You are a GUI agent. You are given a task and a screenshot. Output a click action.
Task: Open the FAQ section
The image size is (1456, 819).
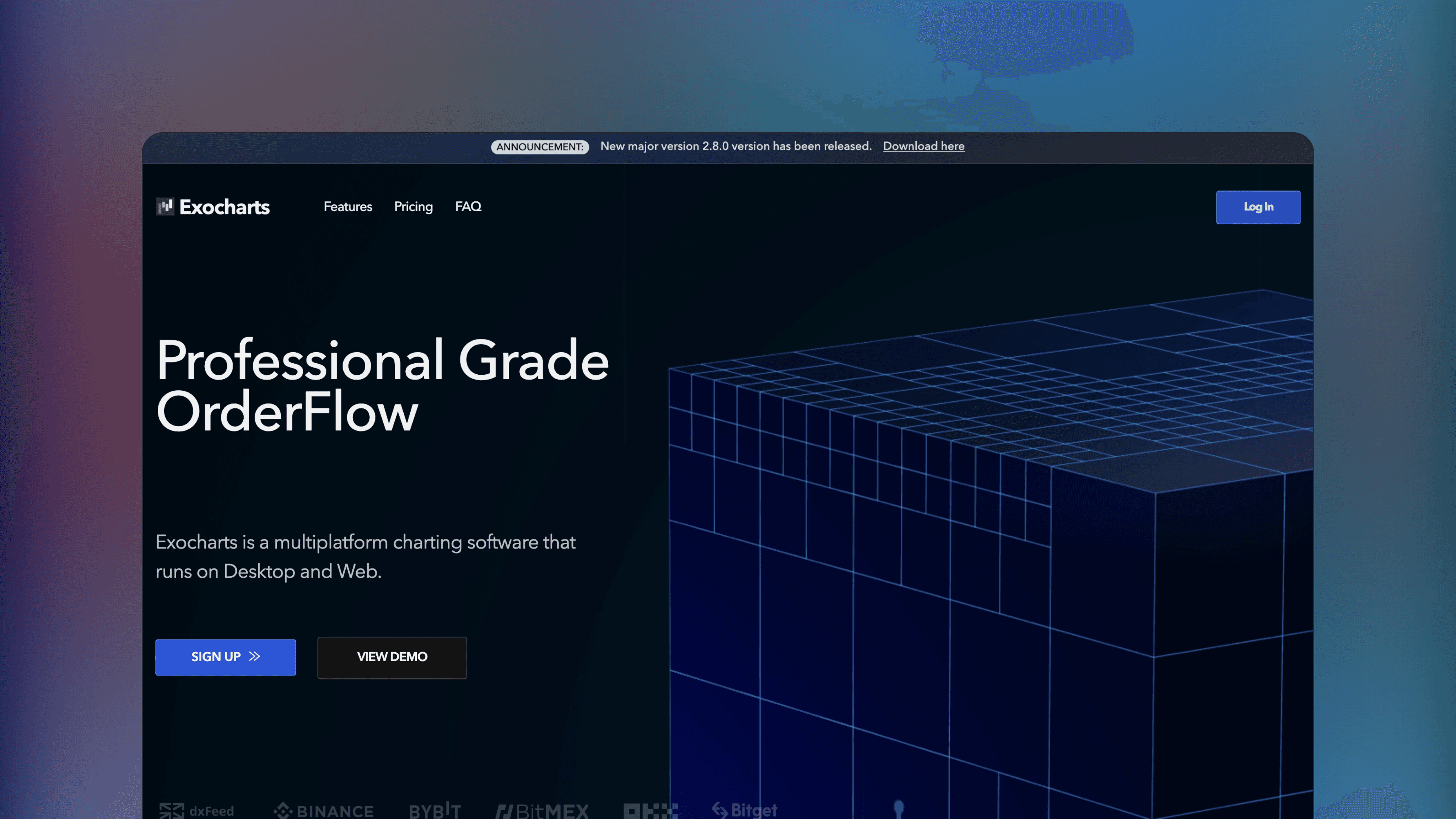468,207
